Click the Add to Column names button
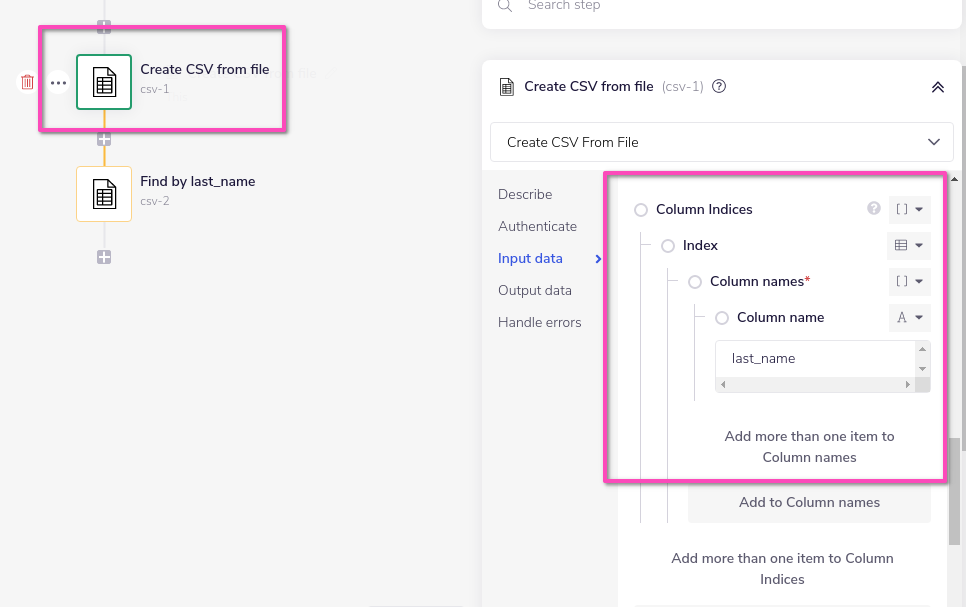Image resolution: width=966 pixels, height=607 pixels. (x=808, y=502)
